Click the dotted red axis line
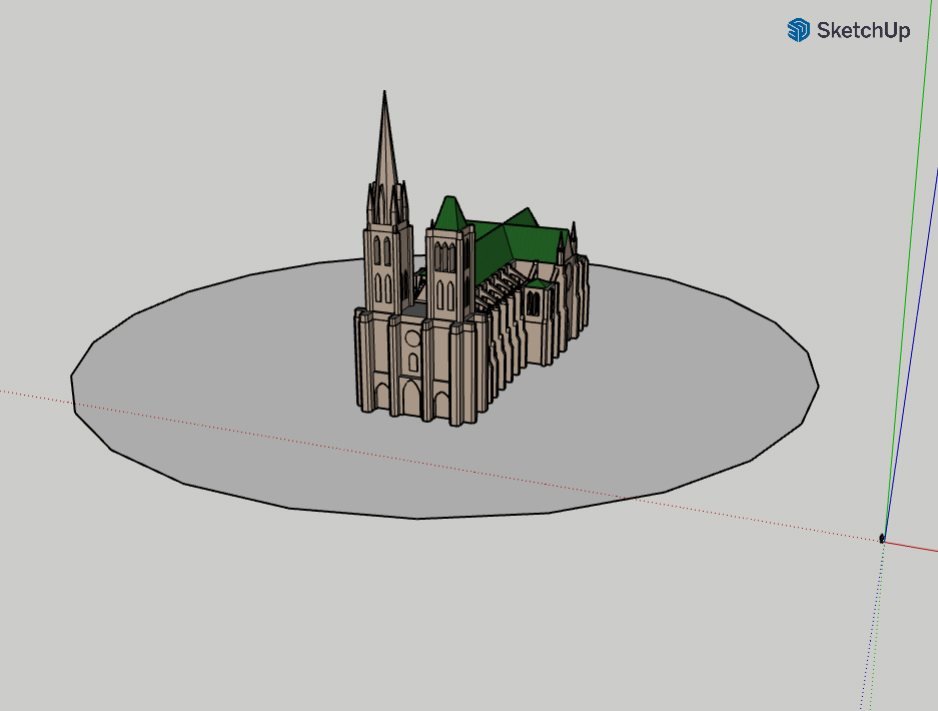This screenshot has width=938, height=711. [300, 441]
